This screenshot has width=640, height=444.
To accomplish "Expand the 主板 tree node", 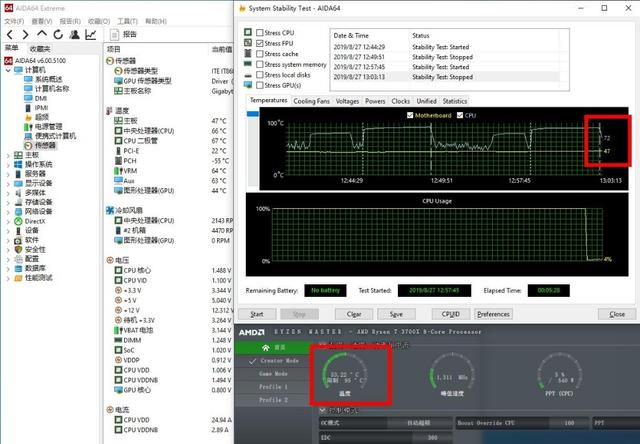I will click(x=8, y=155).
